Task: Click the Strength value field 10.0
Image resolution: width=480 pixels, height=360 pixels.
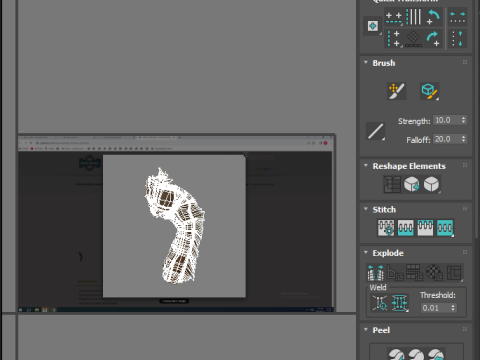Action: [x=447, y=120]
